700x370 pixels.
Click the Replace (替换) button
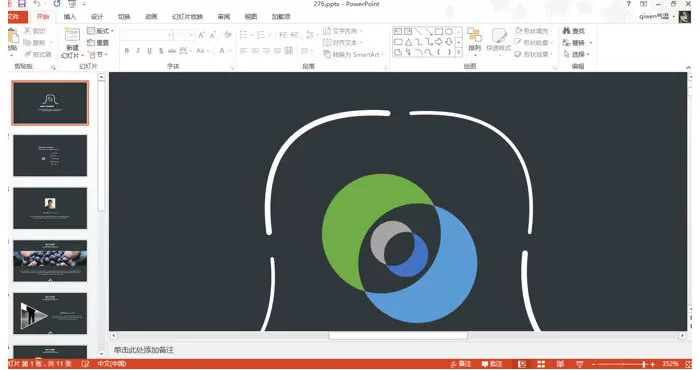pos(577,42)
